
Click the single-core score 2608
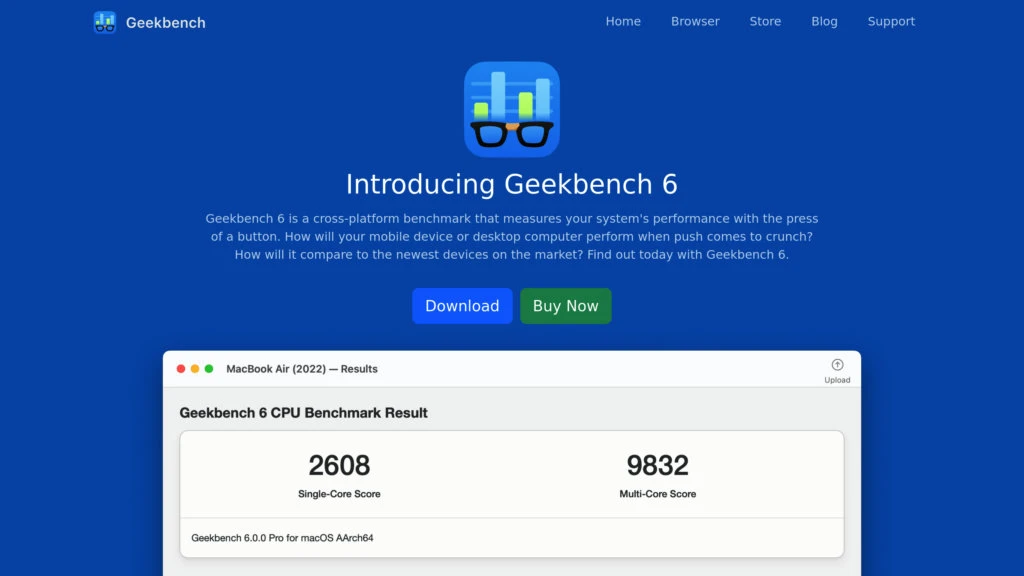(x=339, y=465)
